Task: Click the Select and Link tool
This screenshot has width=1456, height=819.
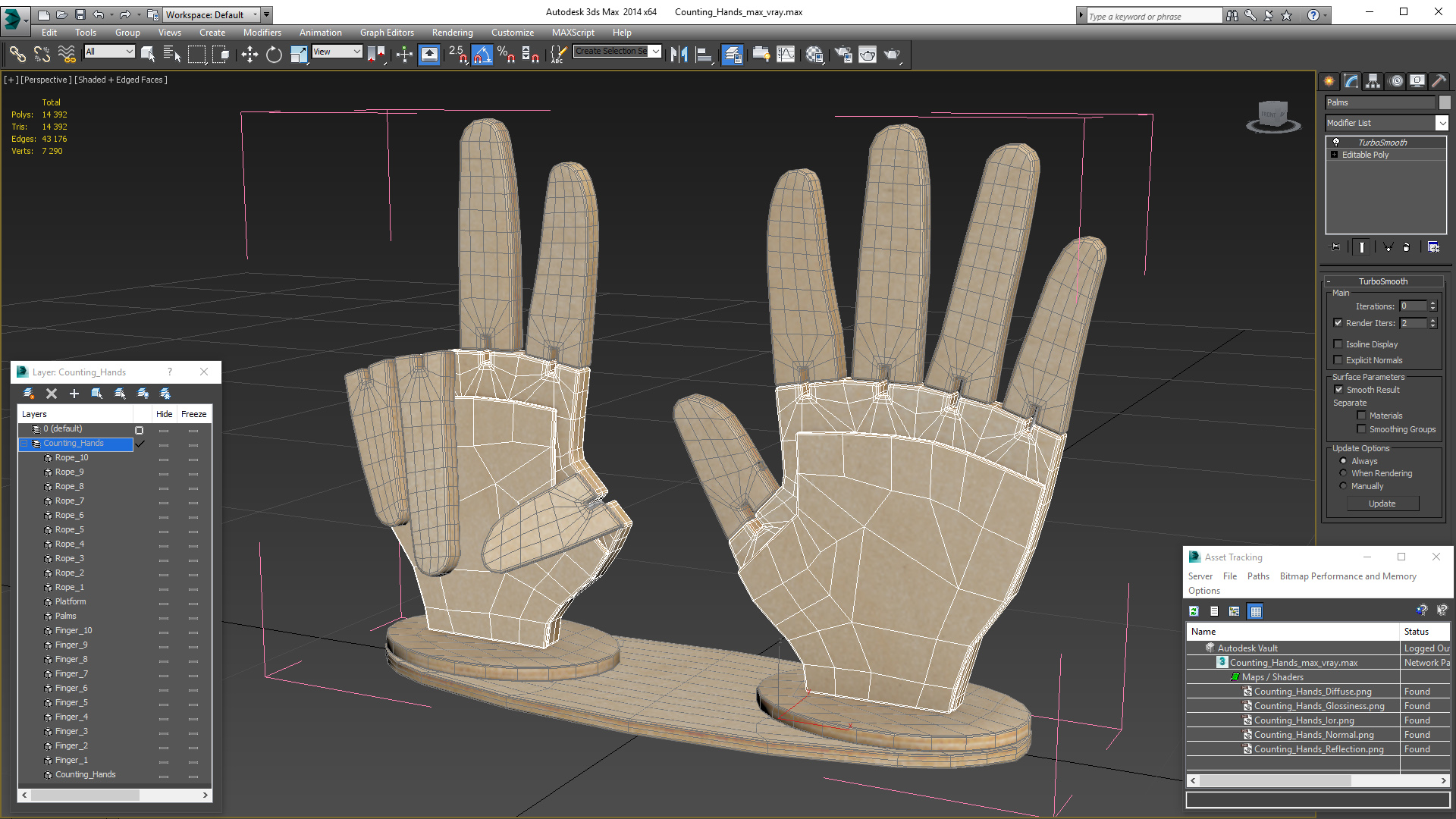Action: [17, 54]
